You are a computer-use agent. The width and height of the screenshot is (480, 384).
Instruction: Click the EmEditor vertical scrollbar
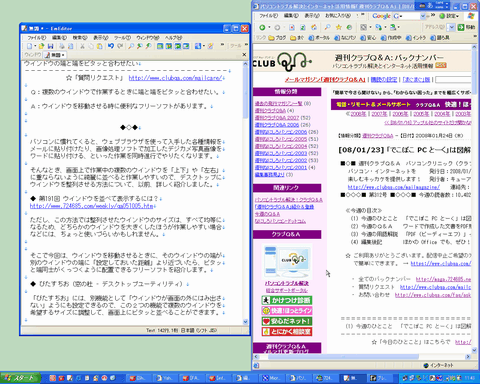(x=246, y=193)
